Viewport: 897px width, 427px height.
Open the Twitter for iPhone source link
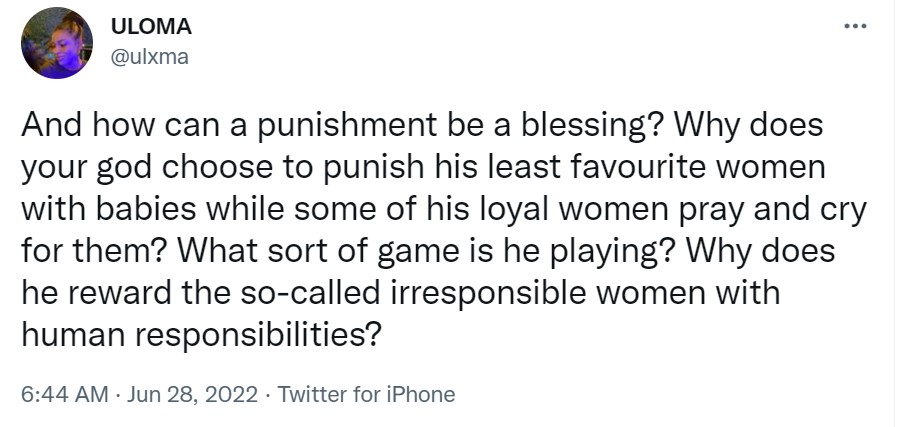(x=366, y=394)
